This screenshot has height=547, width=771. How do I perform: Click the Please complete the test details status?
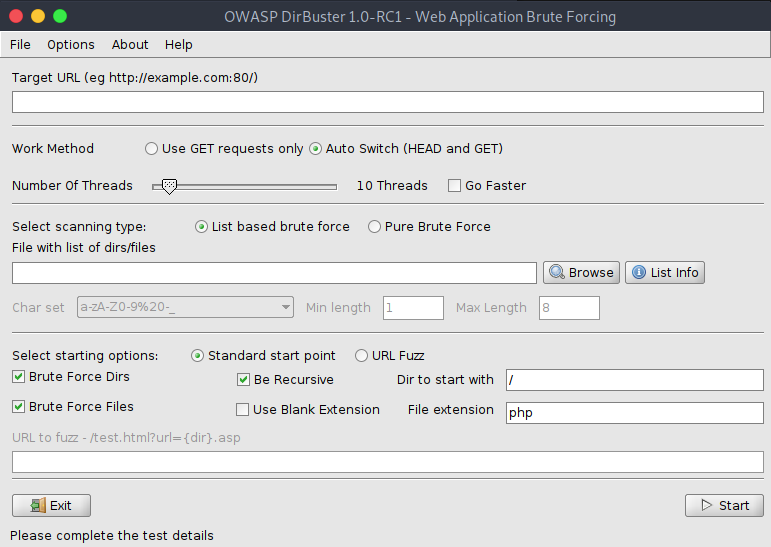tap(112, 535)
